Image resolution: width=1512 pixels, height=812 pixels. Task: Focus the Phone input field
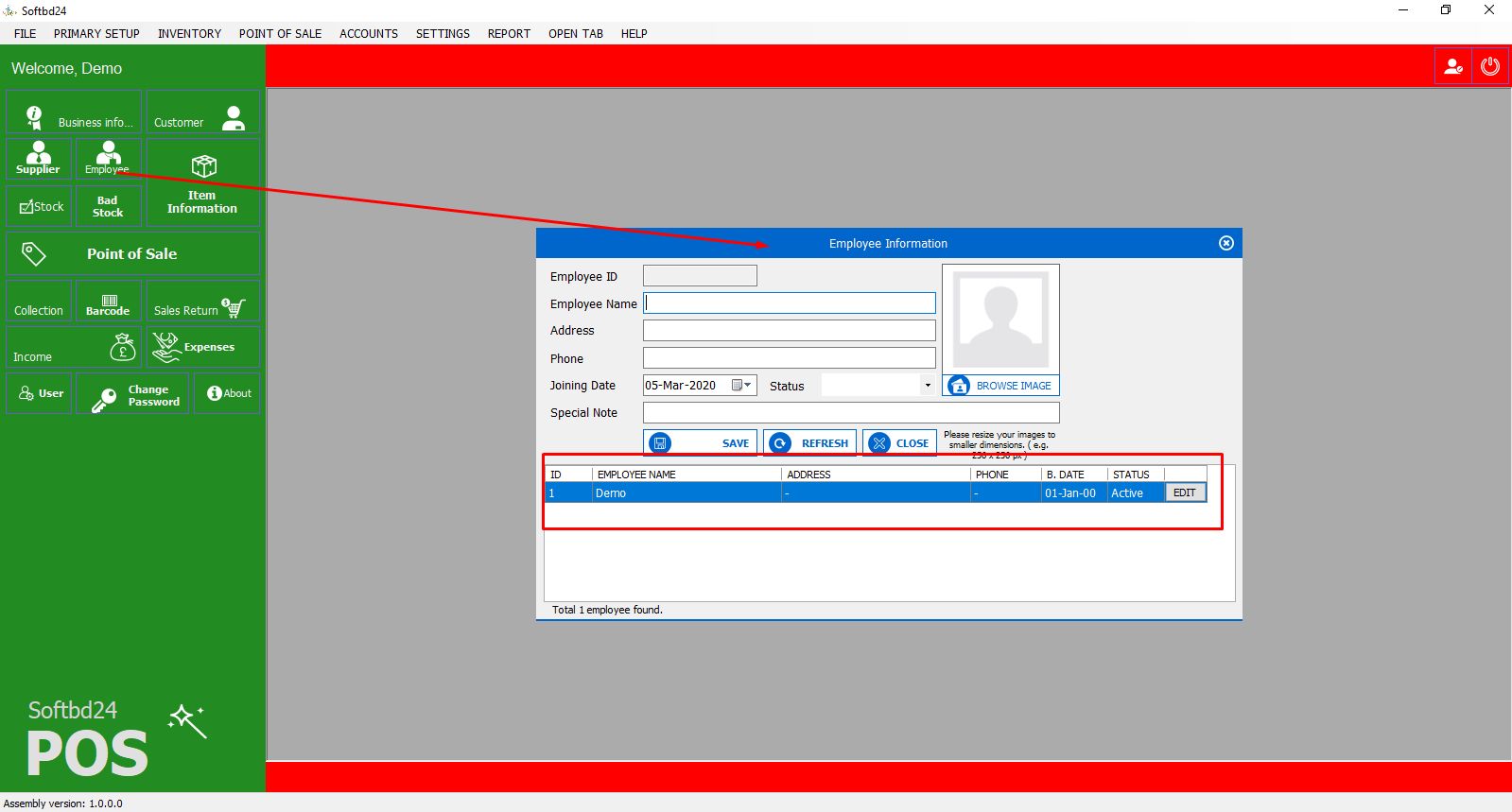click(x=790, y=358)
